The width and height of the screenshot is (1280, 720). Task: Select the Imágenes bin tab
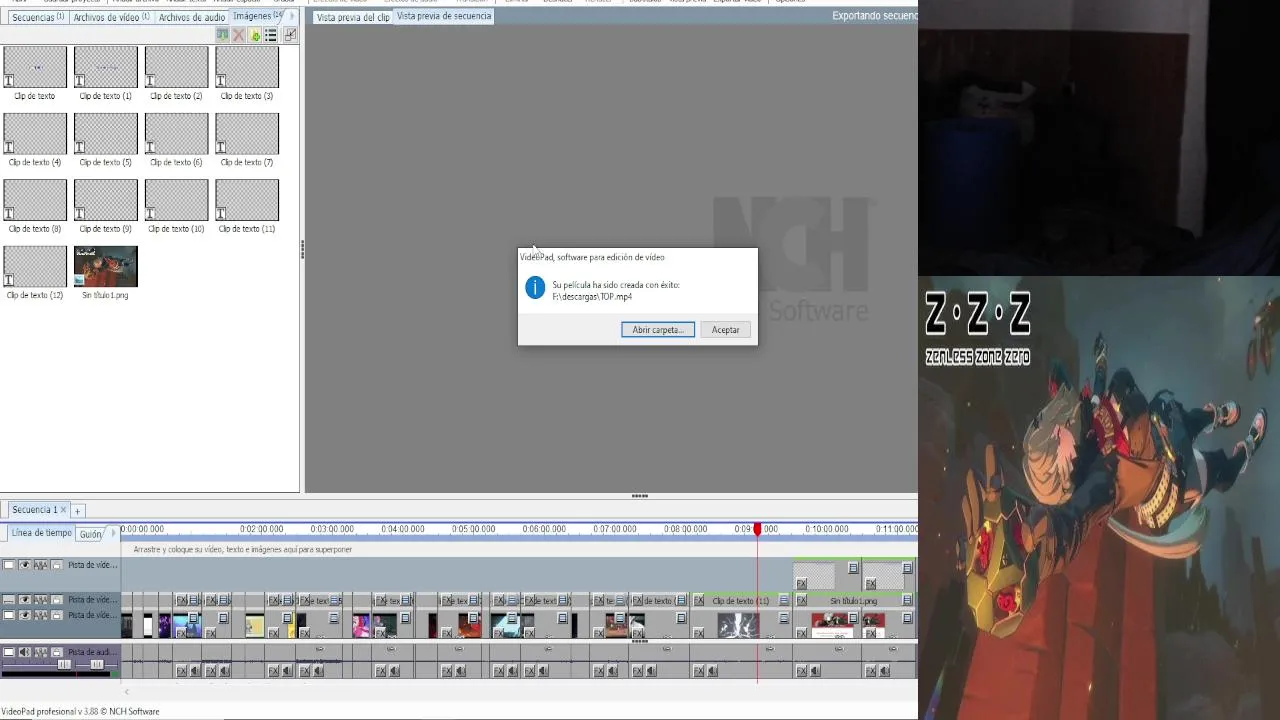[257, 16]
